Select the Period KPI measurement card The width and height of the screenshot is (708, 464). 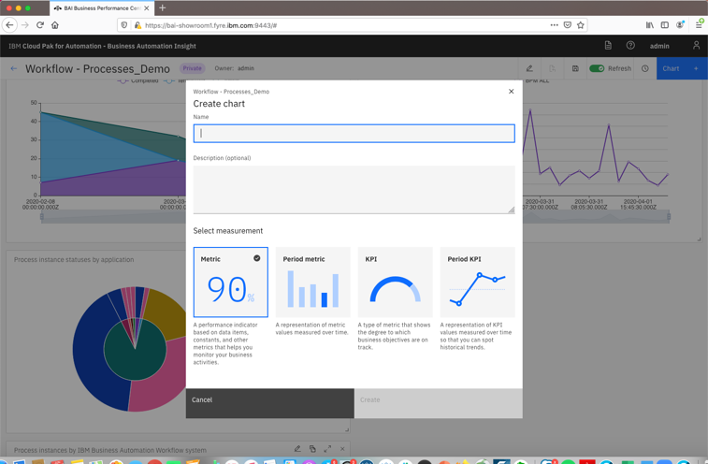(477, 282)
